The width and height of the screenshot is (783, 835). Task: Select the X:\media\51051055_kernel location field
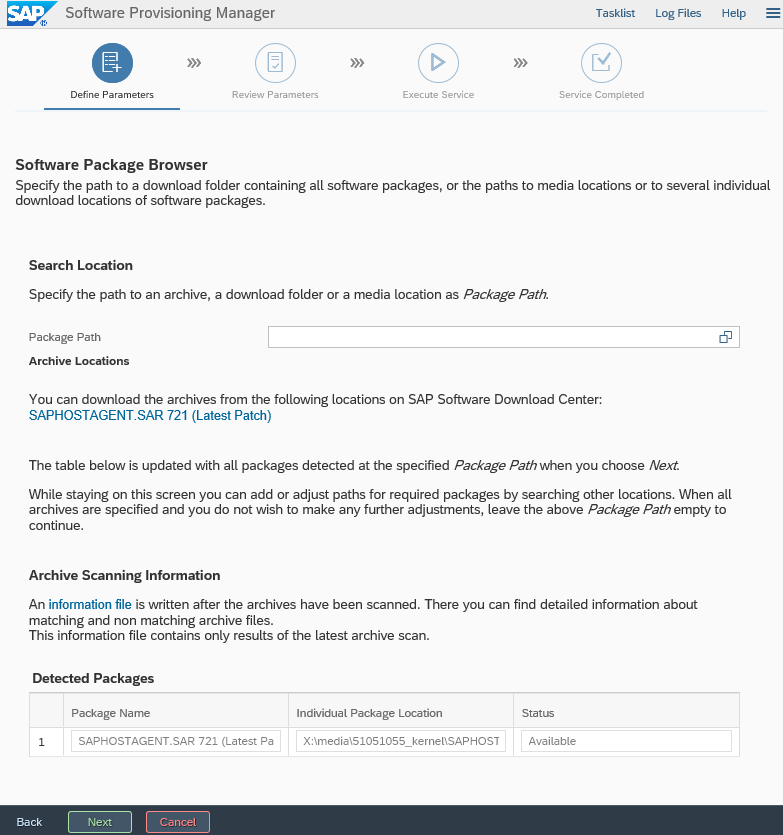(401, 741)
